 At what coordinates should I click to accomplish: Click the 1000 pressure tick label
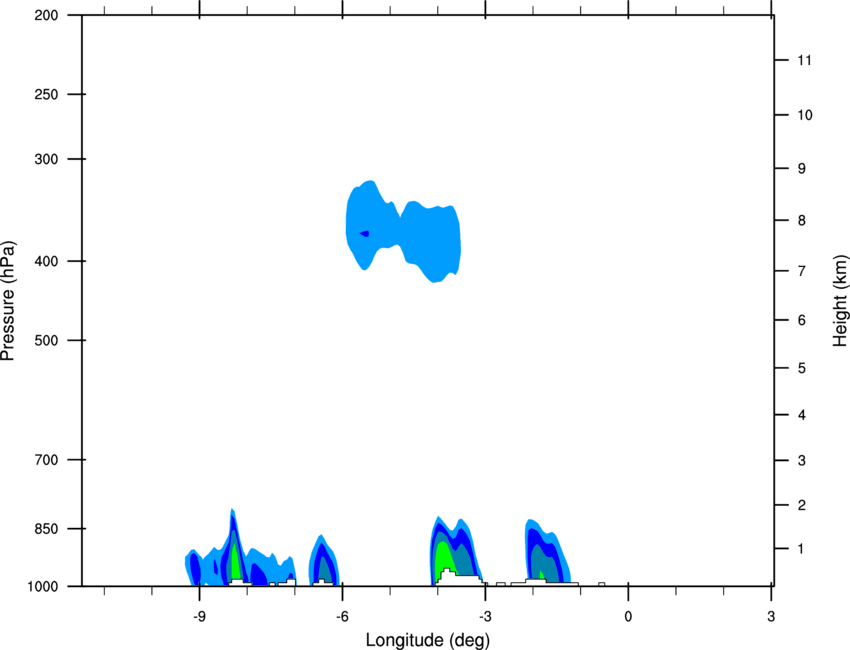43,587
